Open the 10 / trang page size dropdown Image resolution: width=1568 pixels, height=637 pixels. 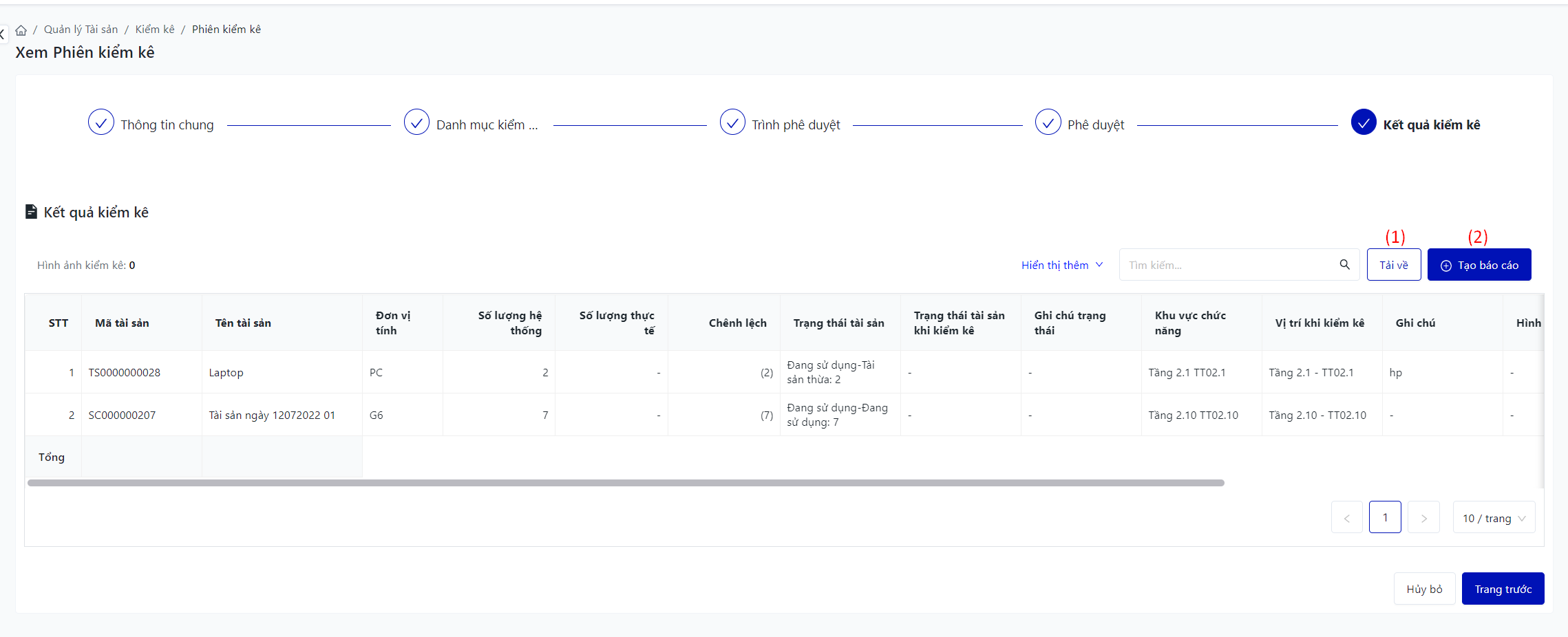(x=1494, y=518)
